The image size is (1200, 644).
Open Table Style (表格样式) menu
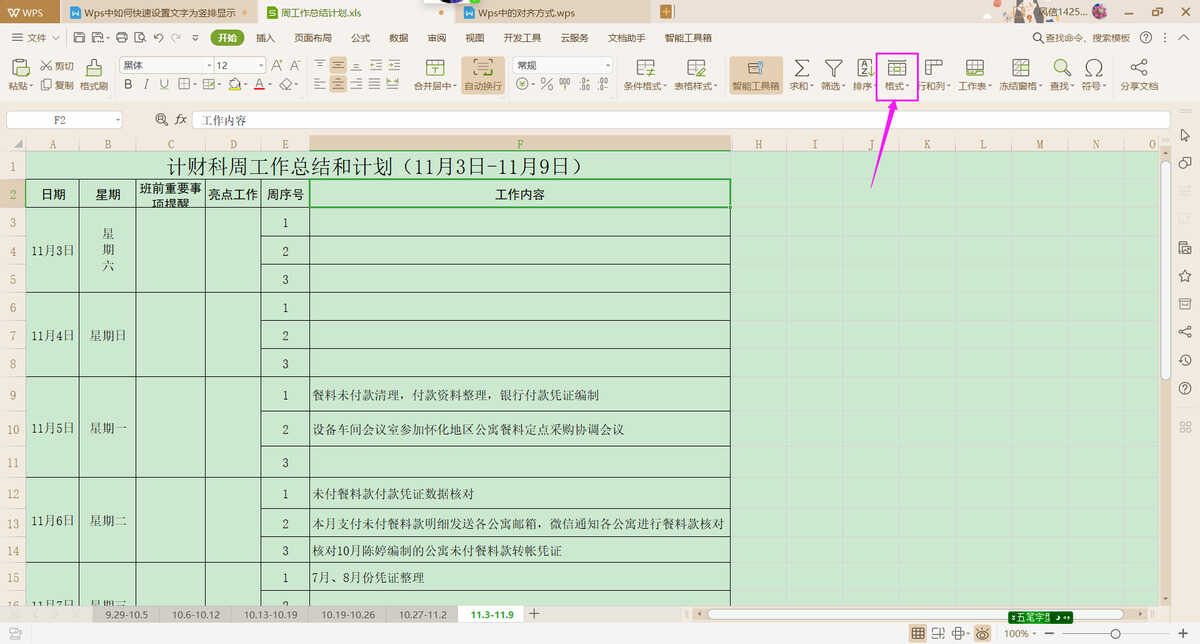pos(696,75)
